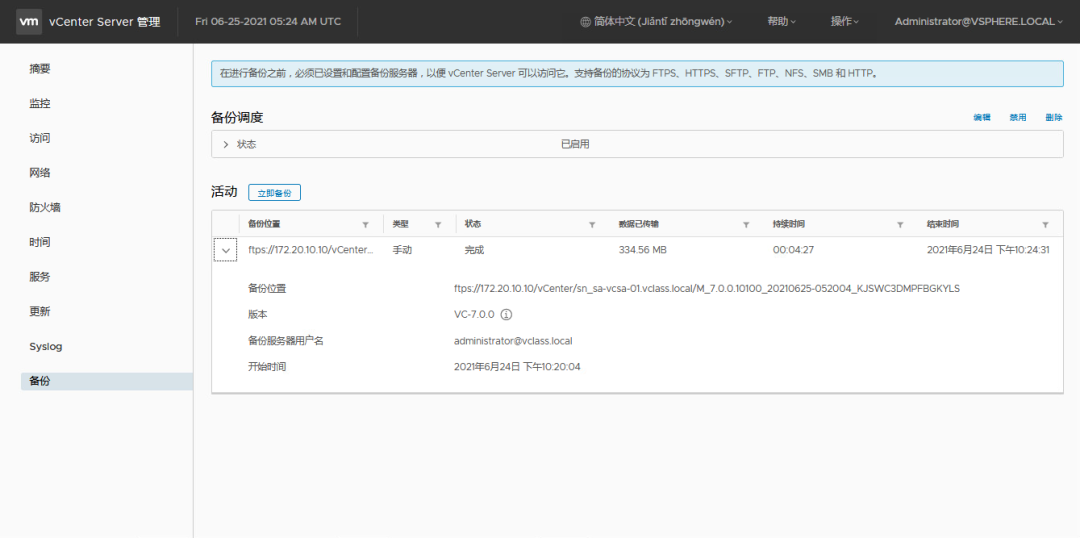The image size is (1080, 538).
Task: Filter the 结束时间 column
Action: click(1046, 225)
